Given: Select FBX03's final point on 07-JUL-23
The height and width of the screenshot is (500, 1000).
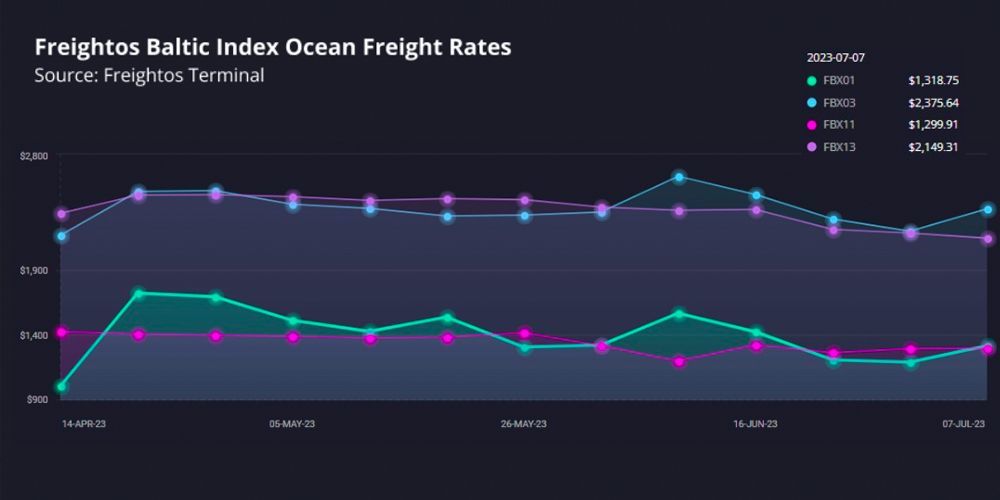Looking at the screenshot, I should pos(987,209).
